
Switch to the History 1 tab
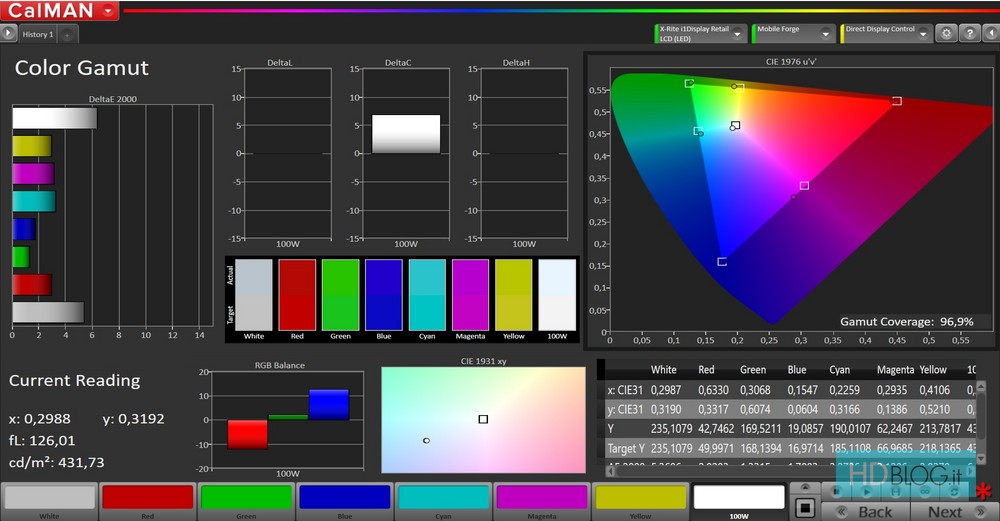(x=38, y=34)
